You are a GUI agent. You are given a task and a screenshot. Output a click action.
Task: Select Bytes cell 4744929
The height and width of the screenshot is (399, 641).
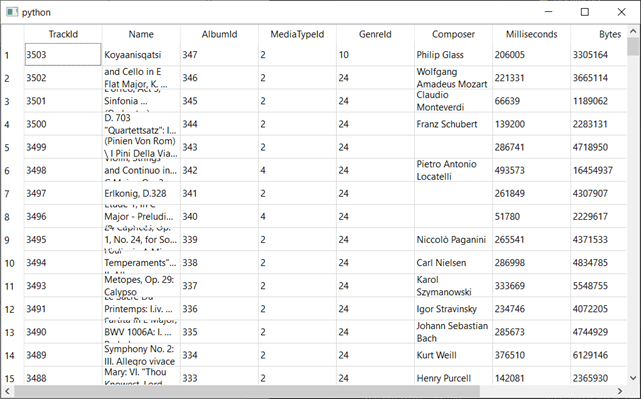coord(598,332)
